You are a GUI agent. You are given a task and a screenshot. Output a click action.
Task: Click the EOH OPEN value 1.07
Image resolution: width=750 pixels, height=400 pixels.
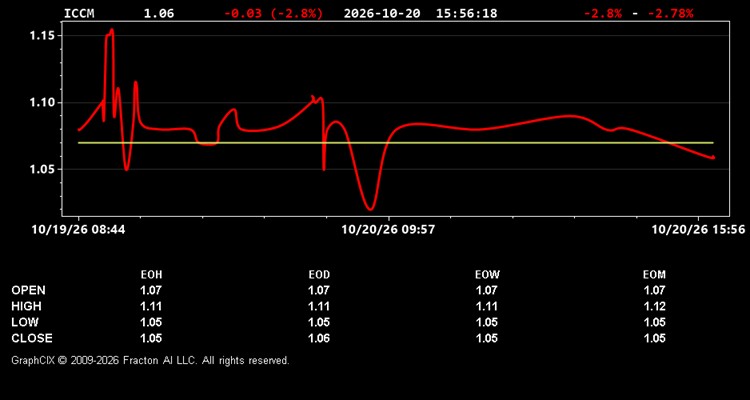click(151, 290)
